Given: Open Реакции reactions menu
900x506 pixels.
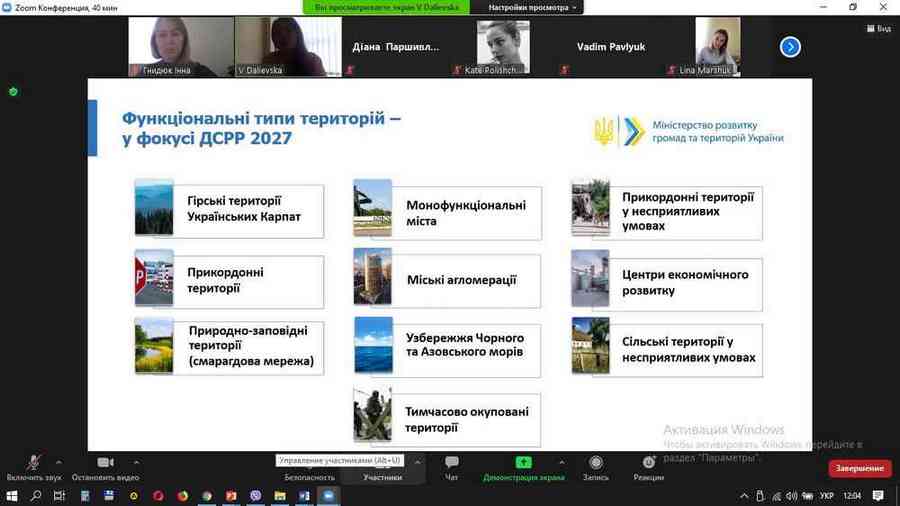Looking at the screenshot, I should 648,467.
